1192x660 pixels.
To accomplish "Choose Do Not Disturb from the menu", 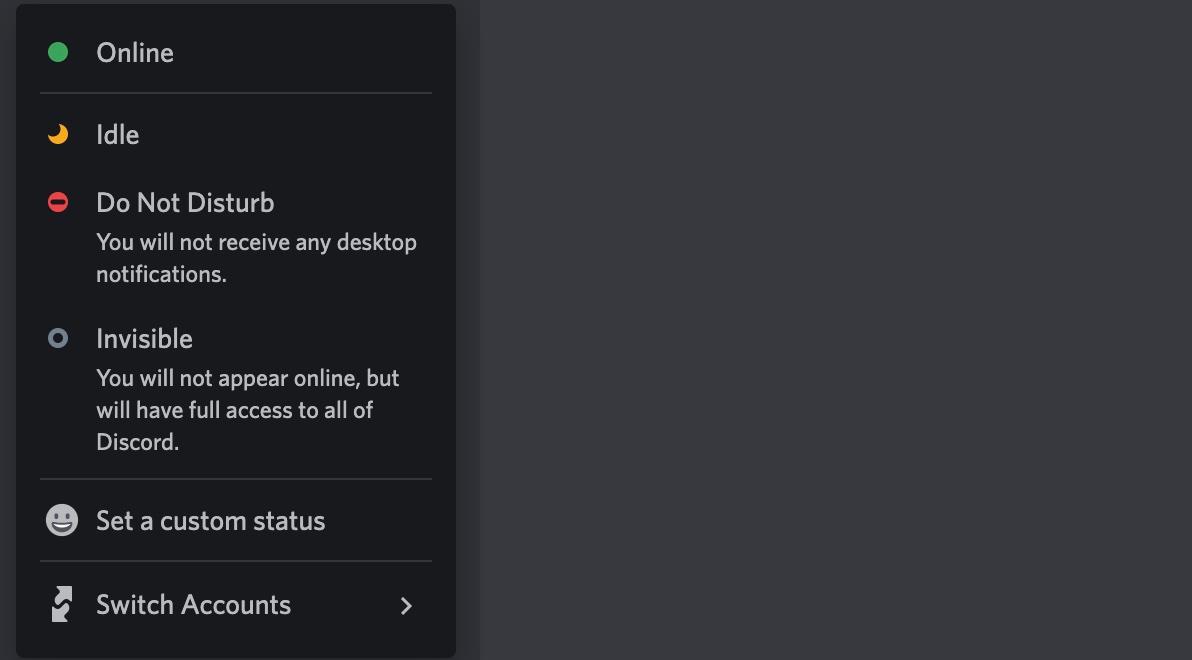I will 184,202.
